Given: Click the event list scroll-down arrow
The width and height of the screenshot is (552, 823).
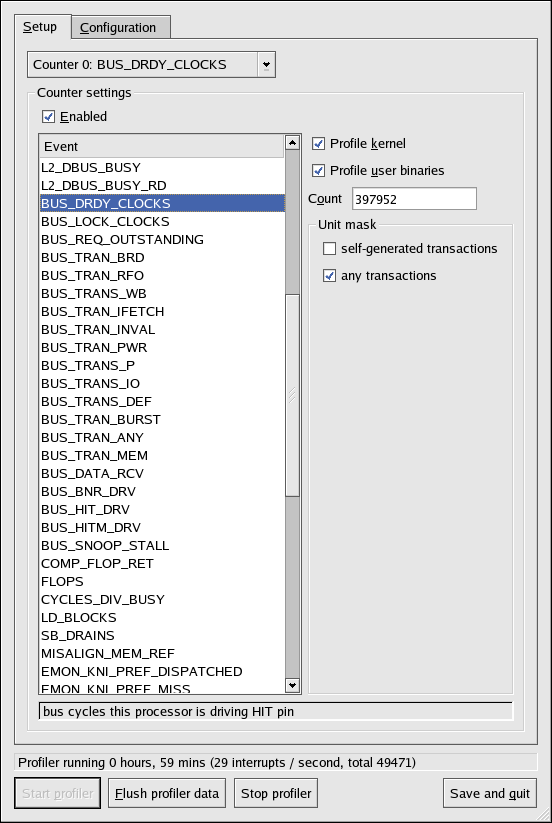Looking at the screenshot, I should (x=292, y=684).
